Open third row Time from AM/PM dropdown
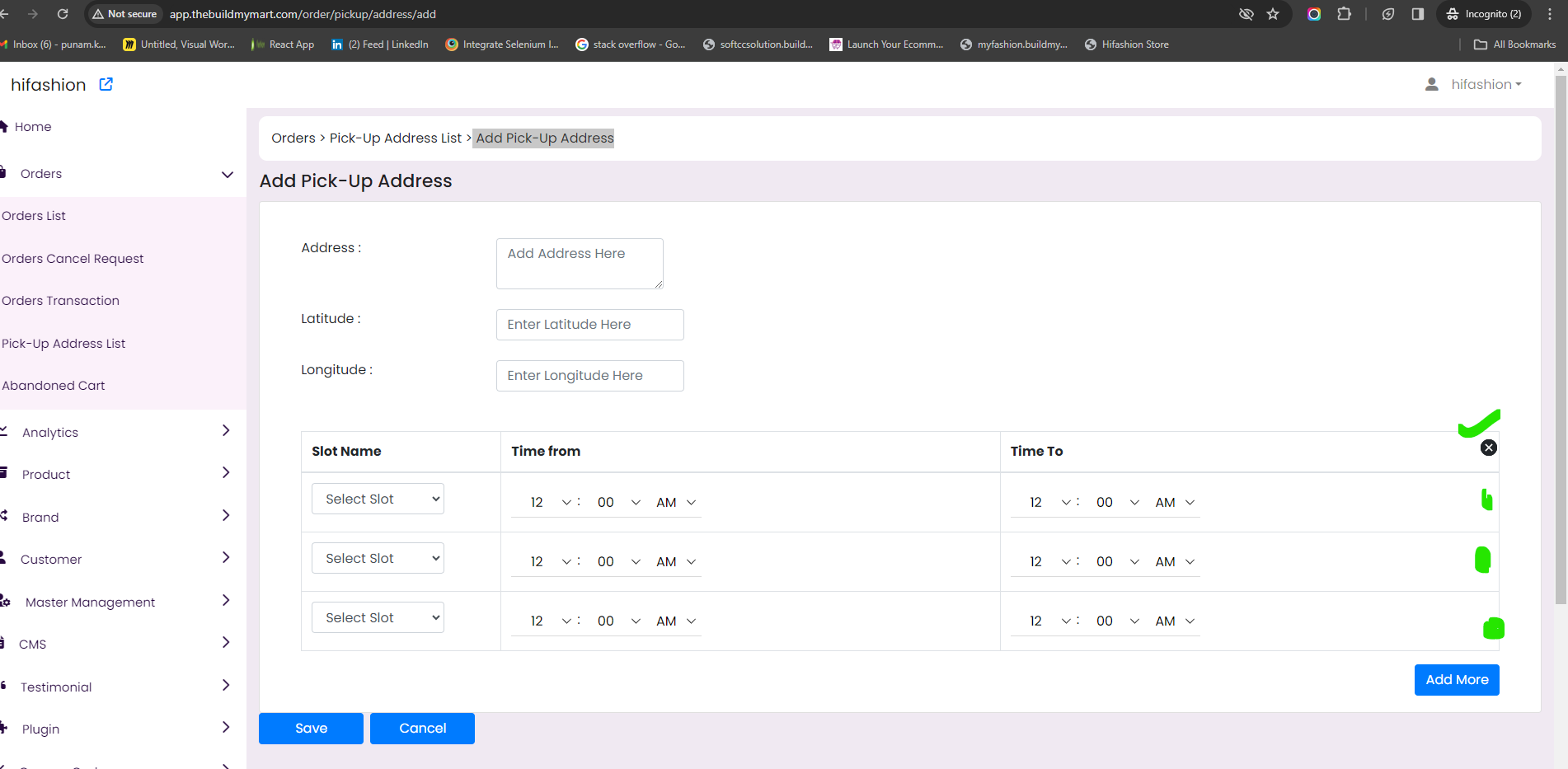1568x769 pixels. [x=676, y=621]
